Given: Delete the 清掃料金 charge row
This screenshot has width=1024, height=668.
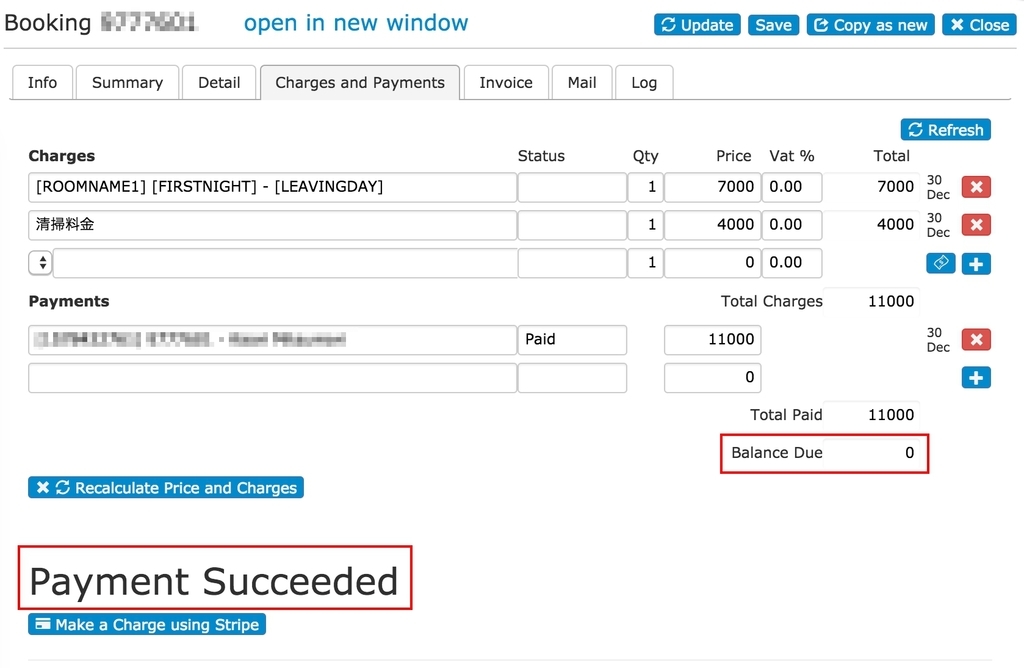Looking at the screenshot, I should (976, 225).
